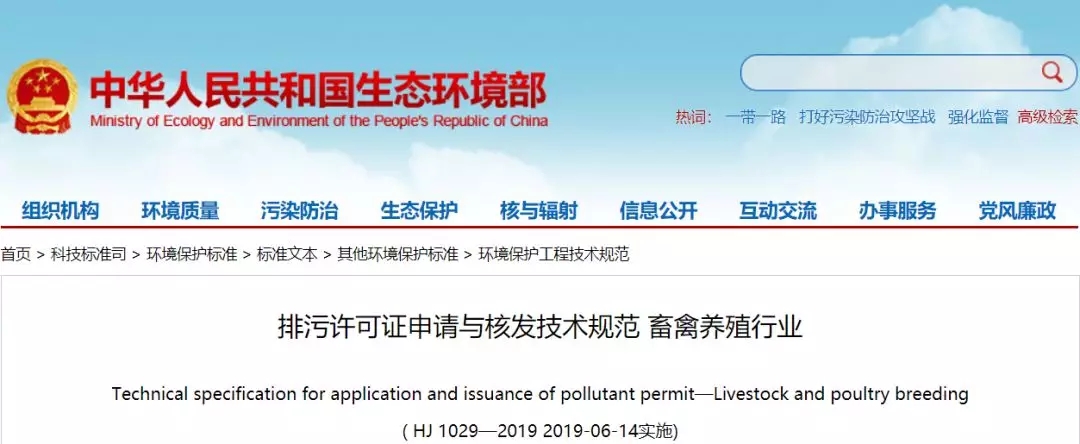Open the 组织机构 menu tab
The height and width of the screenshot is (444, 1080).
60,211
